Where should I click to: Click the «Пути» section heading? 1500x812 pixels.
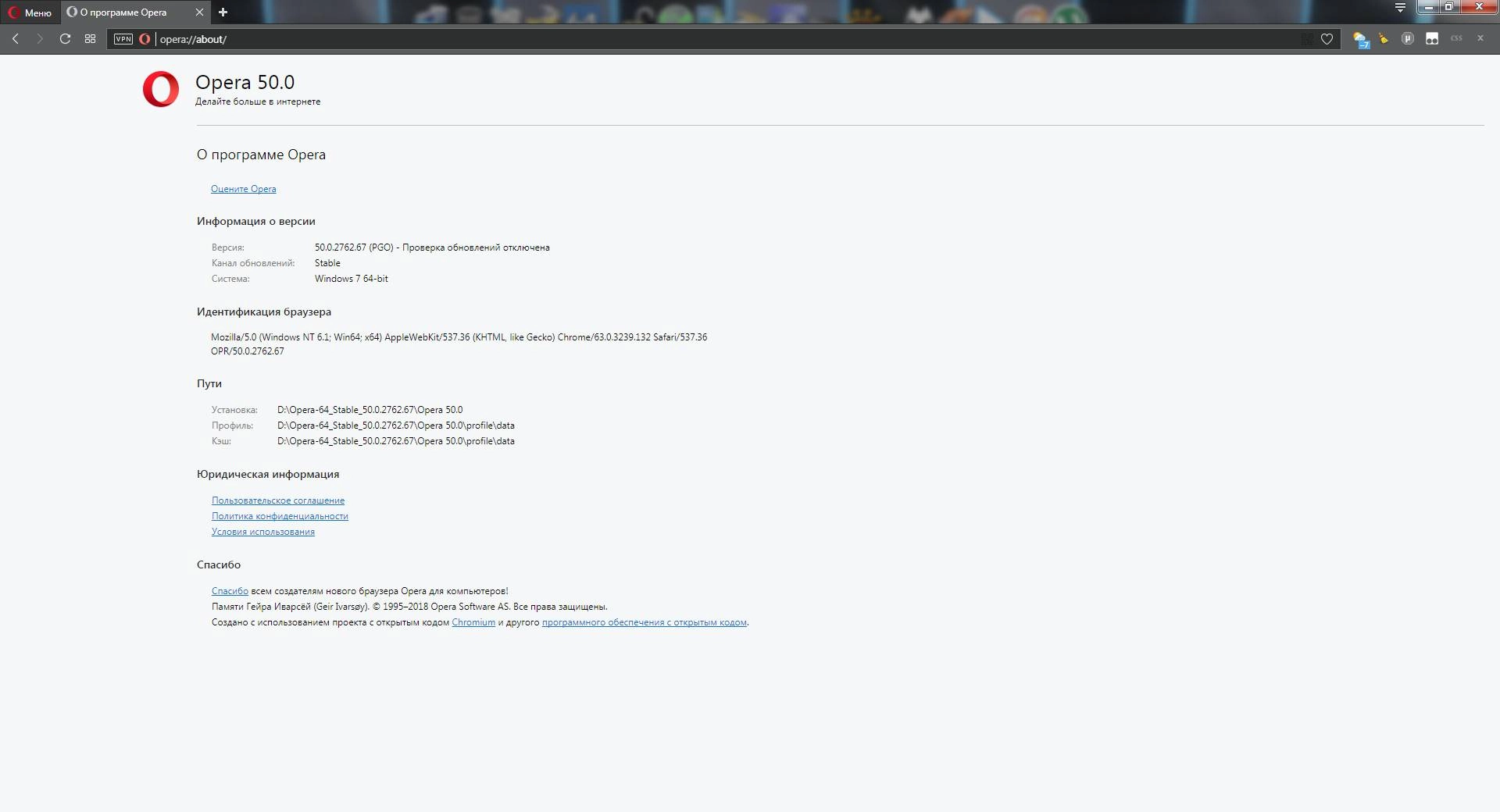click(x=209, y=384)
